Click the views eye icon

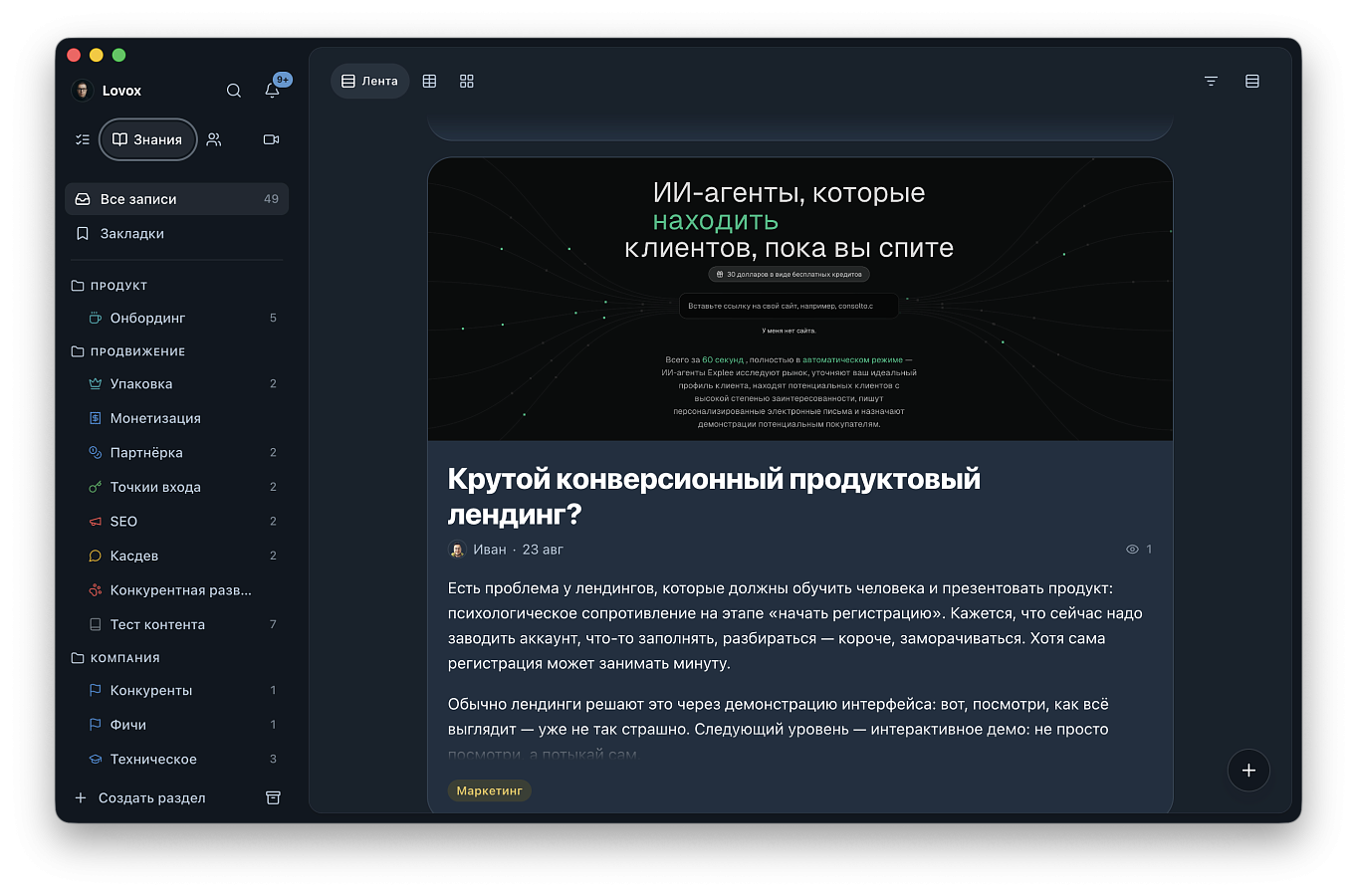(x=1132, y=550)
